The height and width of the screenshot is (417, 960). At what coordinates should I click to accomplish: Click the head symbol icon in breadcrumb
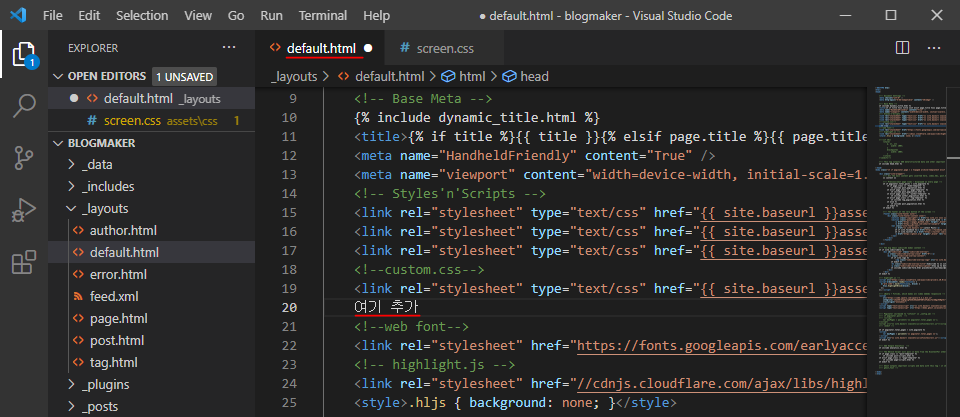coord(509,77)
